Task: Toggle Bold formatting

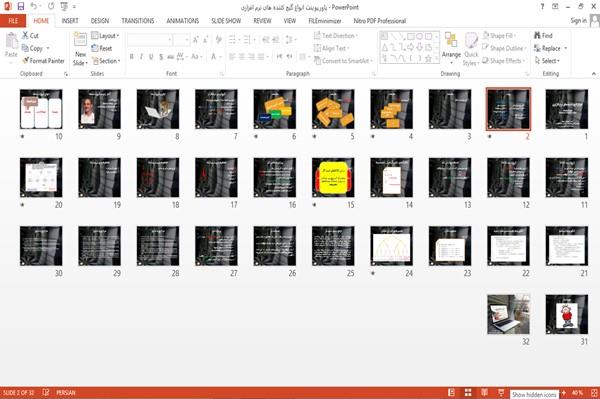Action: pyautogui.click(x=131, y=57)
